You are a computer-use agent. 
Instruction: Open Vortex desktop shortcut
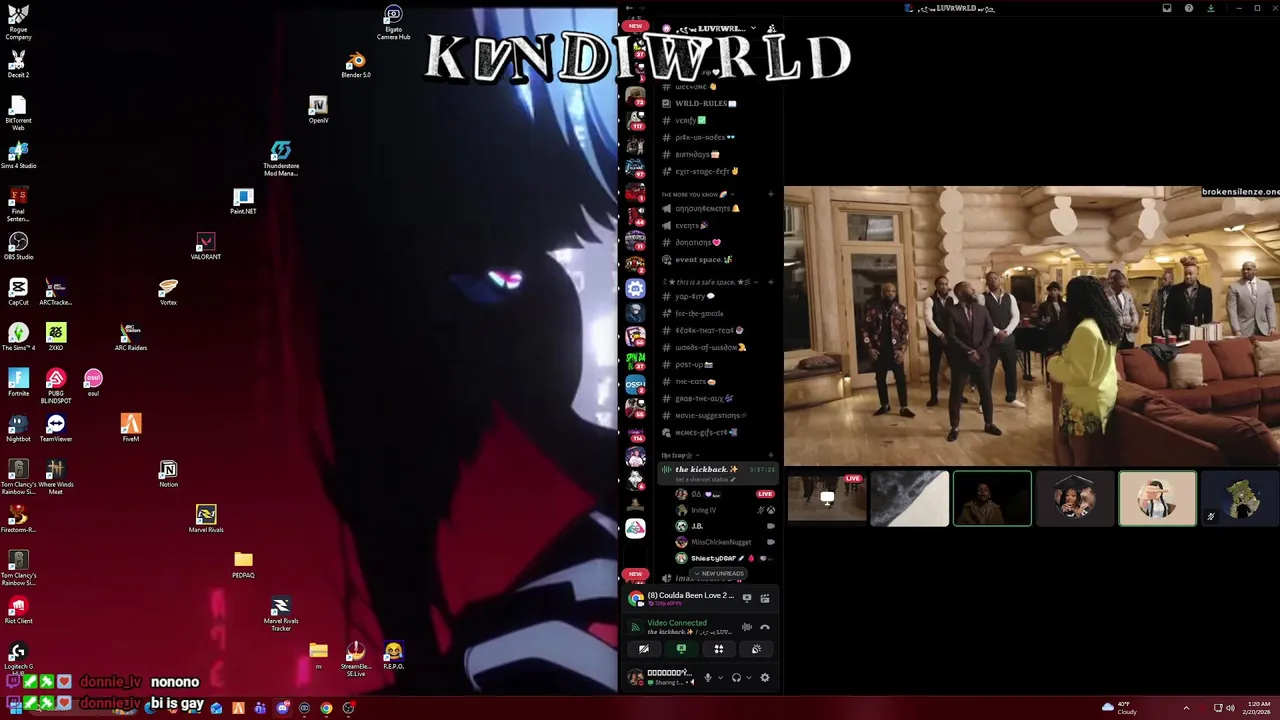point(168,292)
